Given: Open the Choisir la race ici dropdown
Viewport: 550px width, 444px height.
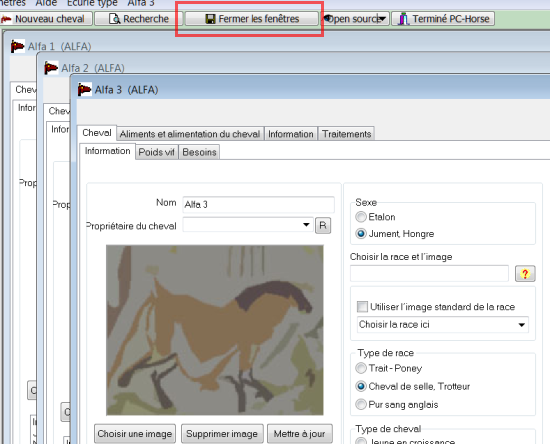Looking at the screenshot, I should coord(521,325).
